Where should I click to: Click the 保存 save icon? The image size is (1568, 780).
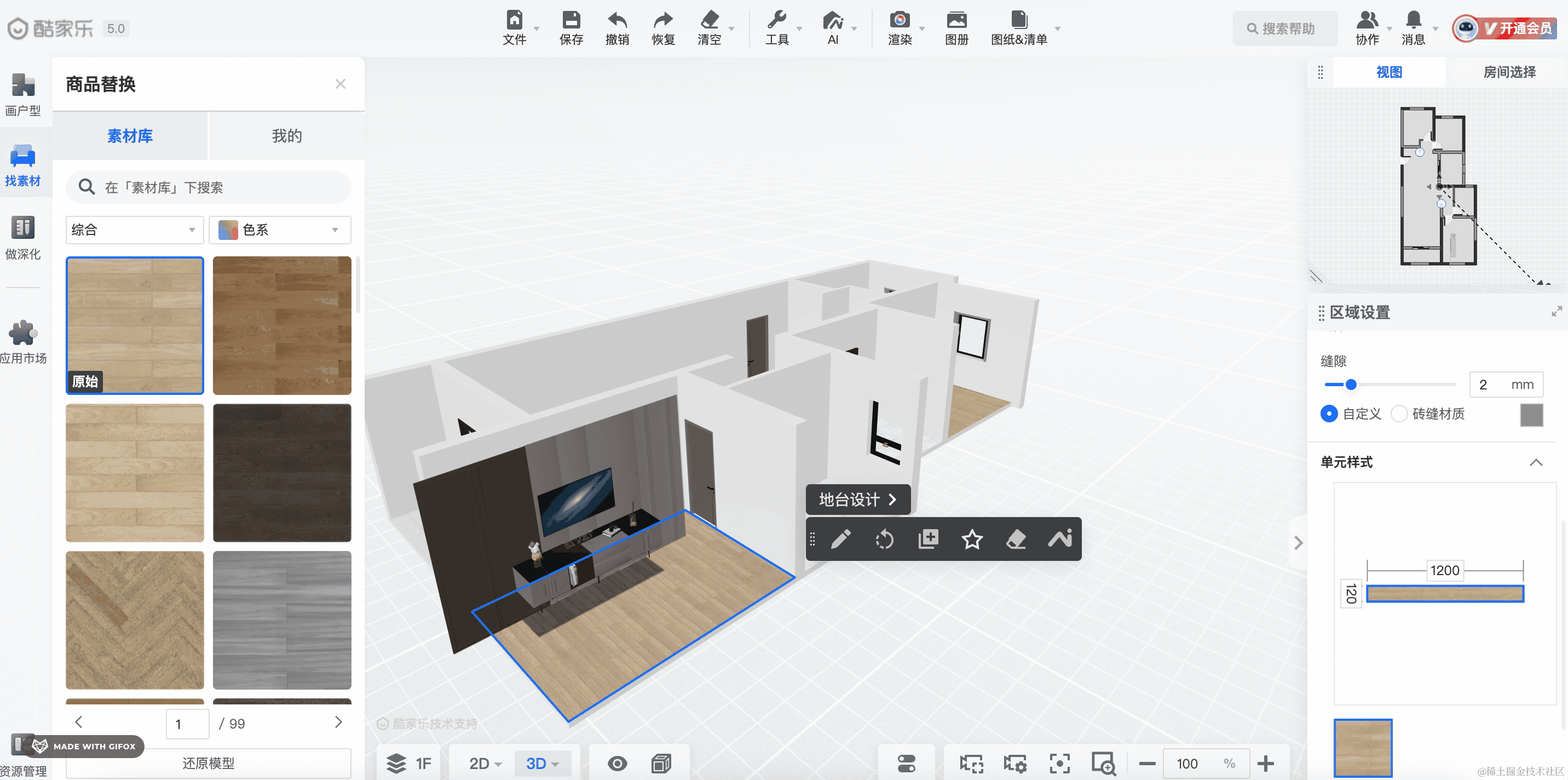click(x=571, y=20)
